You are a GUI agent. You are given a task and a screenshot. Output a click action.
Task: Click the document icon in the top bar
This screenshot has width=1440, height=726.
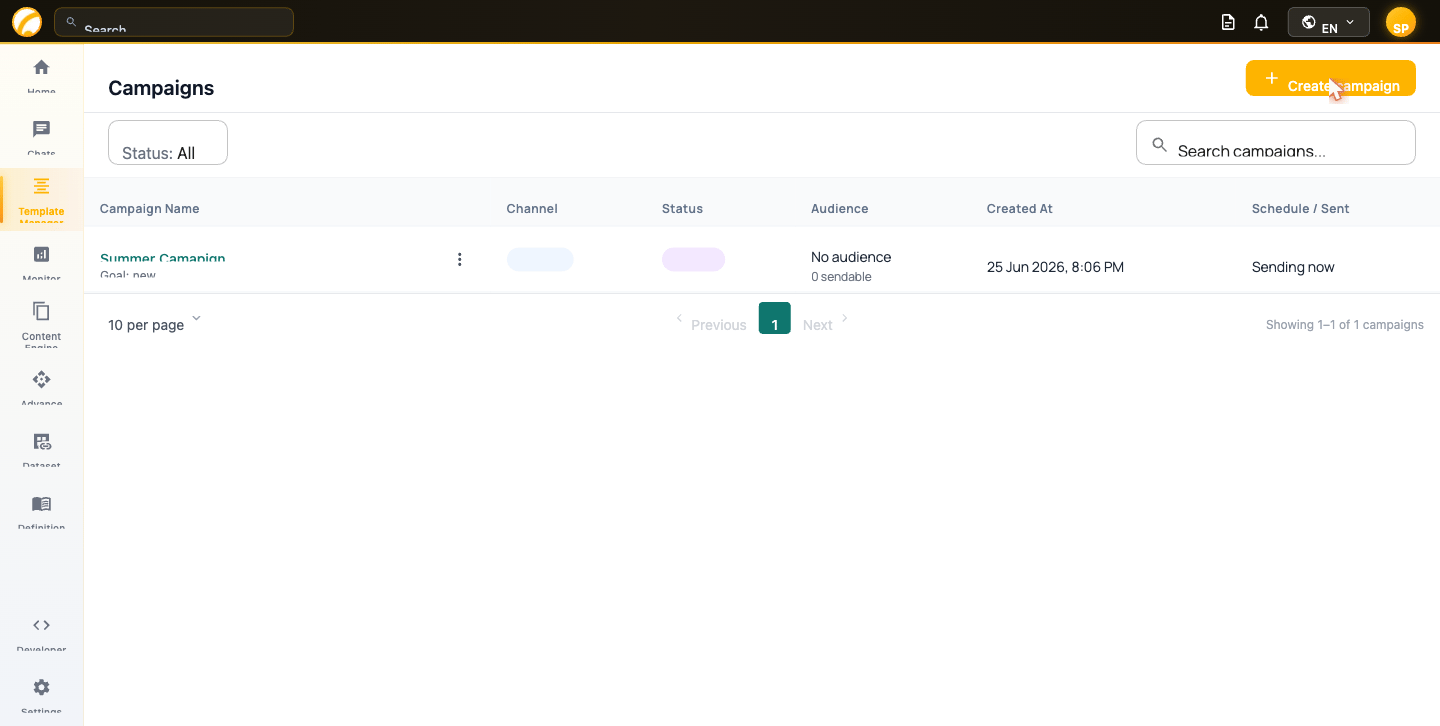click(x=1228, y=22)
